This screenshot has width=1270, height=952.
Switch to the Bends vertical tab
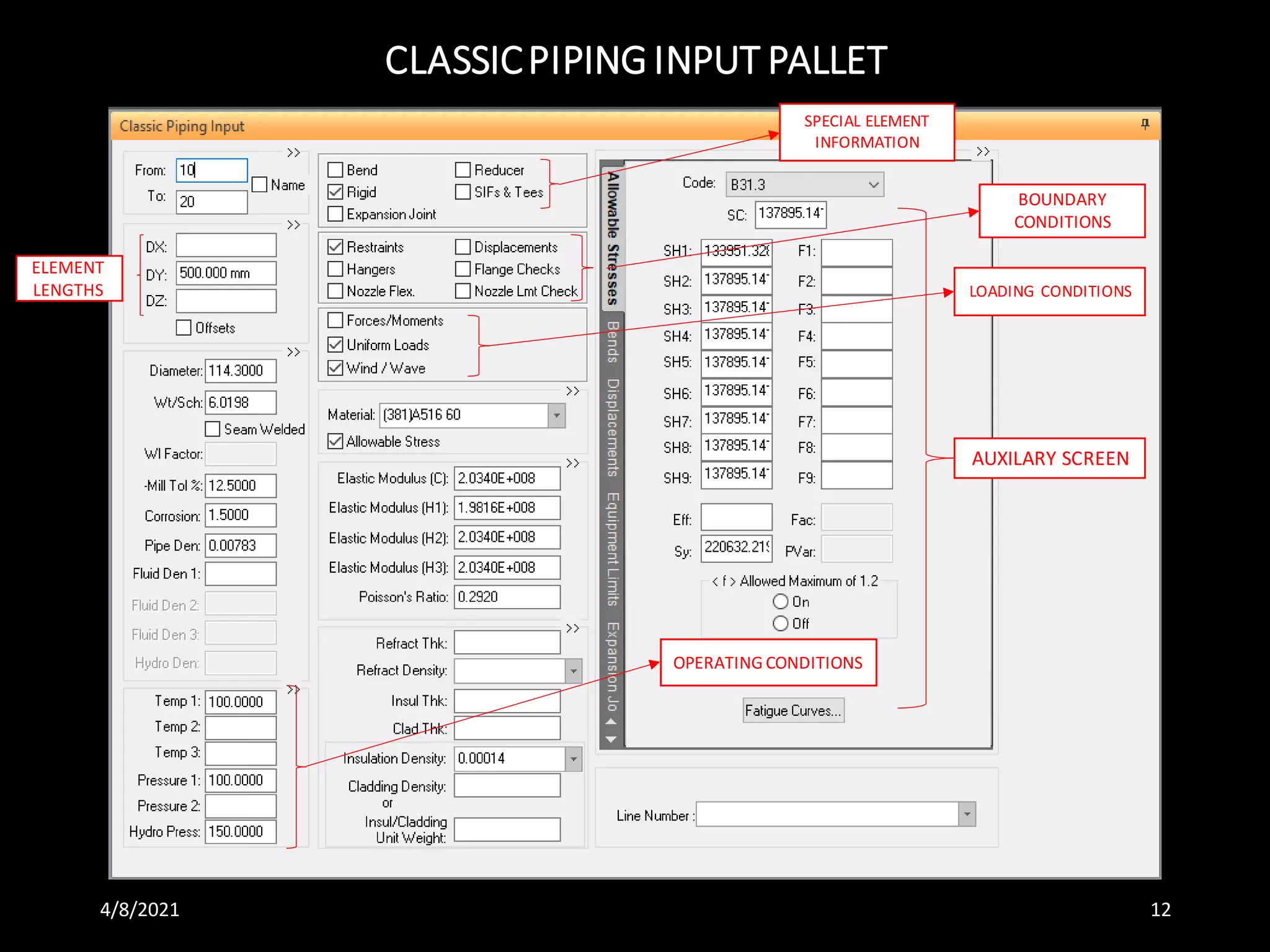point(613,342)
